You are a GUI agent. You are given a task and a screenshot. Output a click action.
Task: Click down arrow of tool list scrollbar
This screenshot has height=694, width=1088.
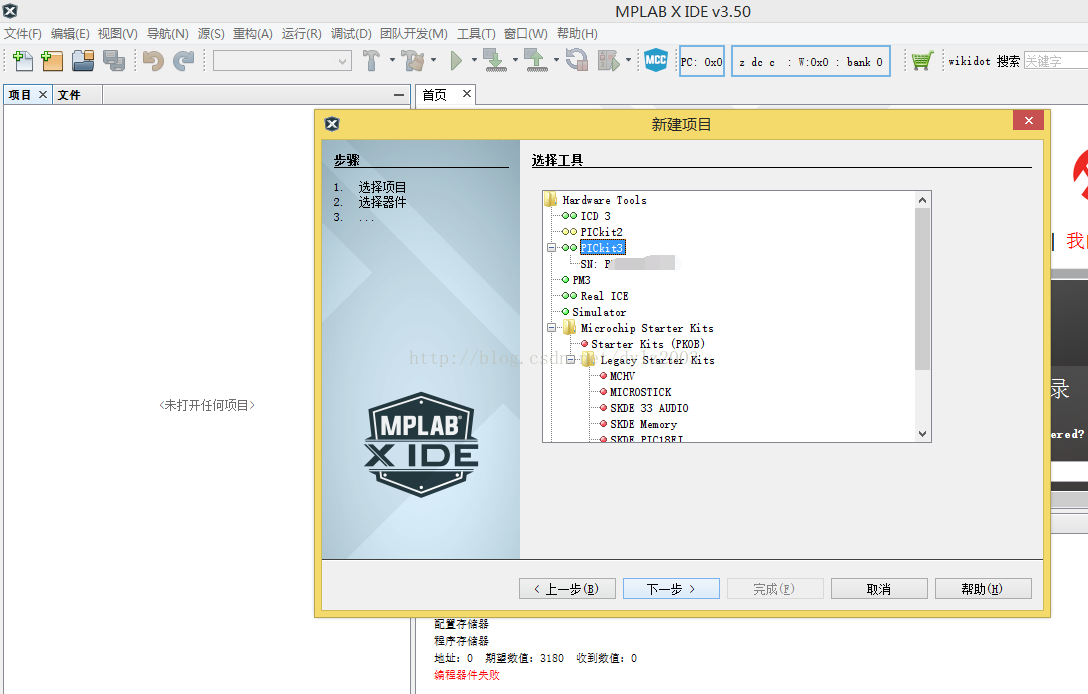[x=922, y=434]
